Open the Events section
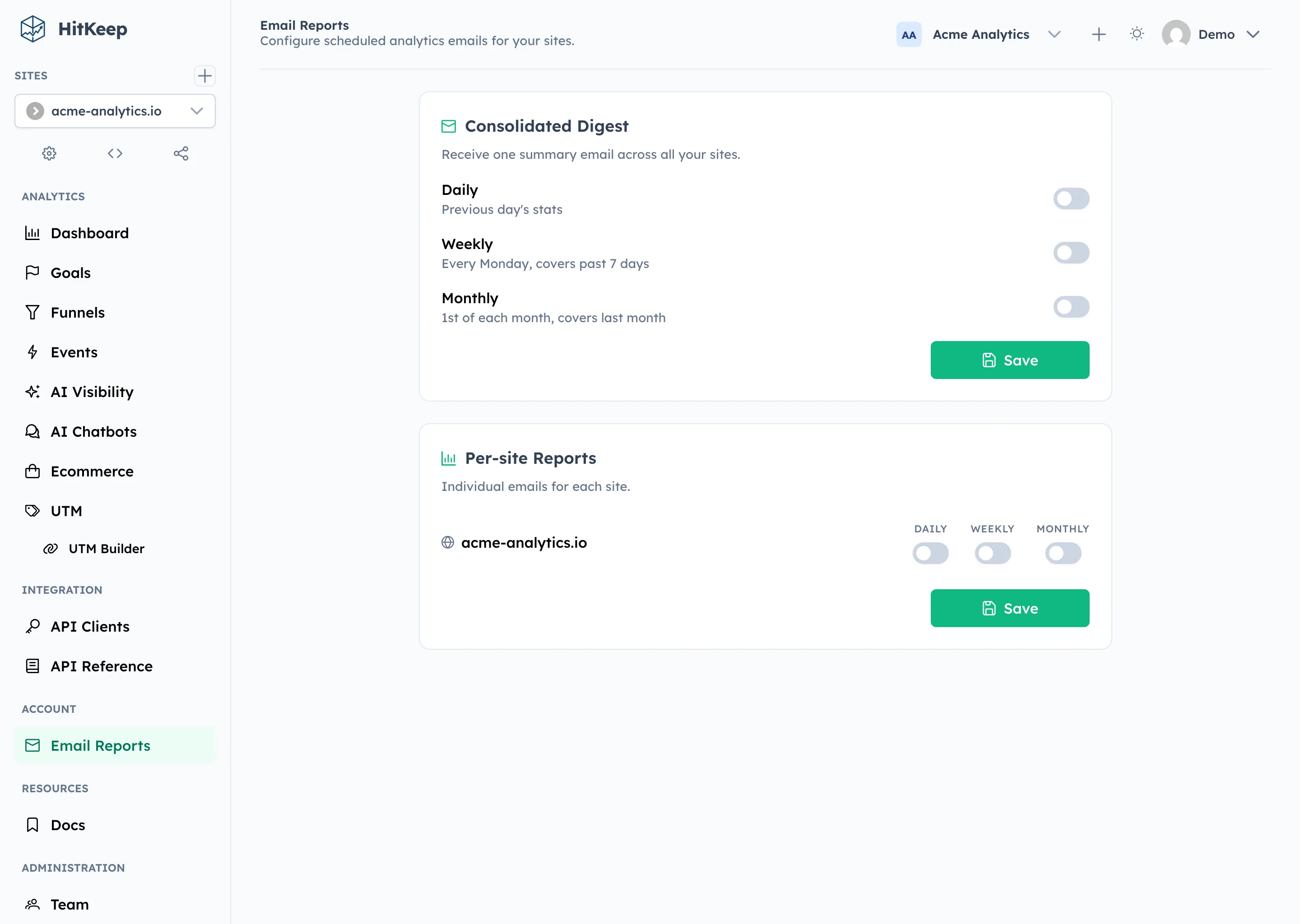The height and width of the screenshot is (924, 1300). pos(74,352)
